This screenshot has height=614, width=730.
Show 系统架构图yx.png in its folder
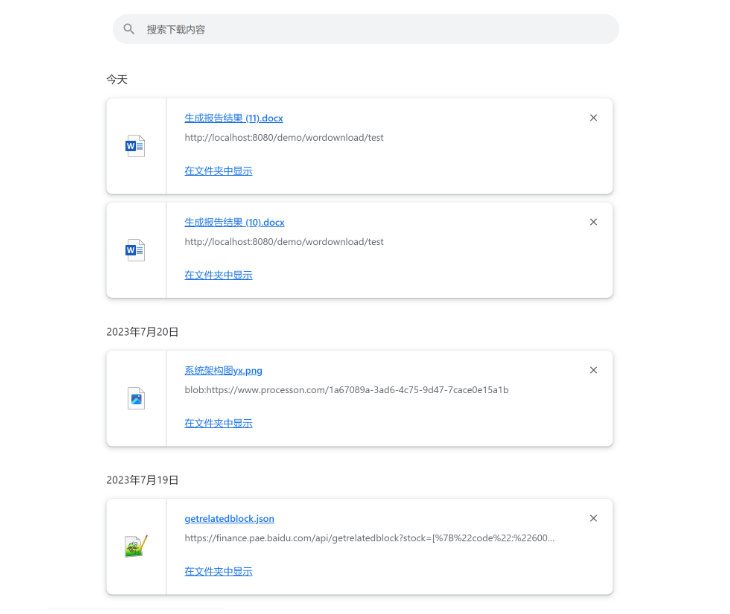click(x=218, y=423)
